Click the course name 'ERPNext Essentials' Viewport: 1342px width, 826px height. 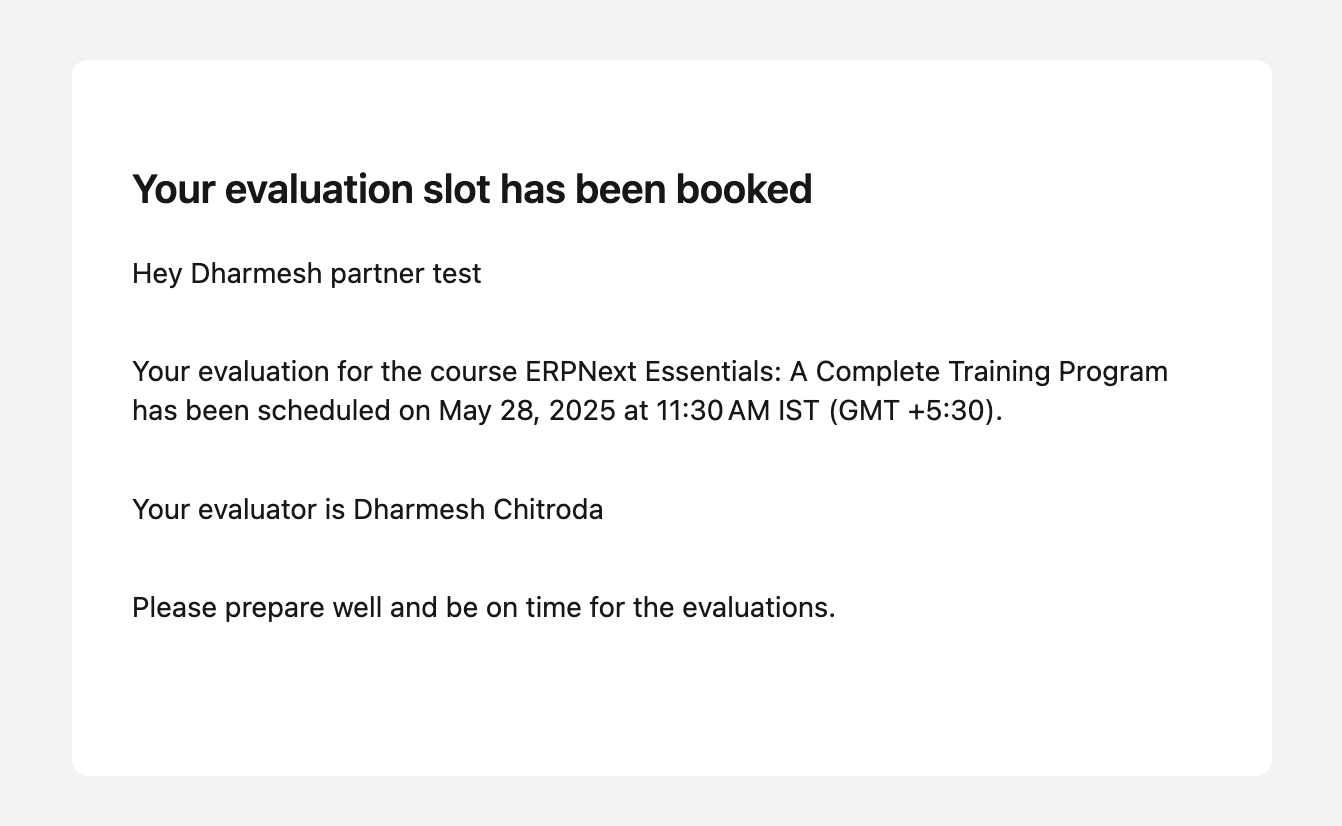pos(652,372)
